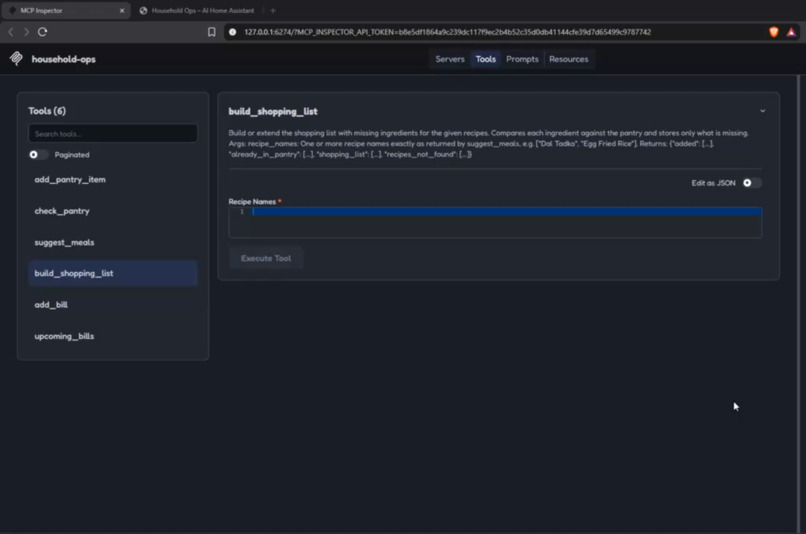Reload the page with the refresh icon
This screenshot has width=806, height=534.
(43, 32)
